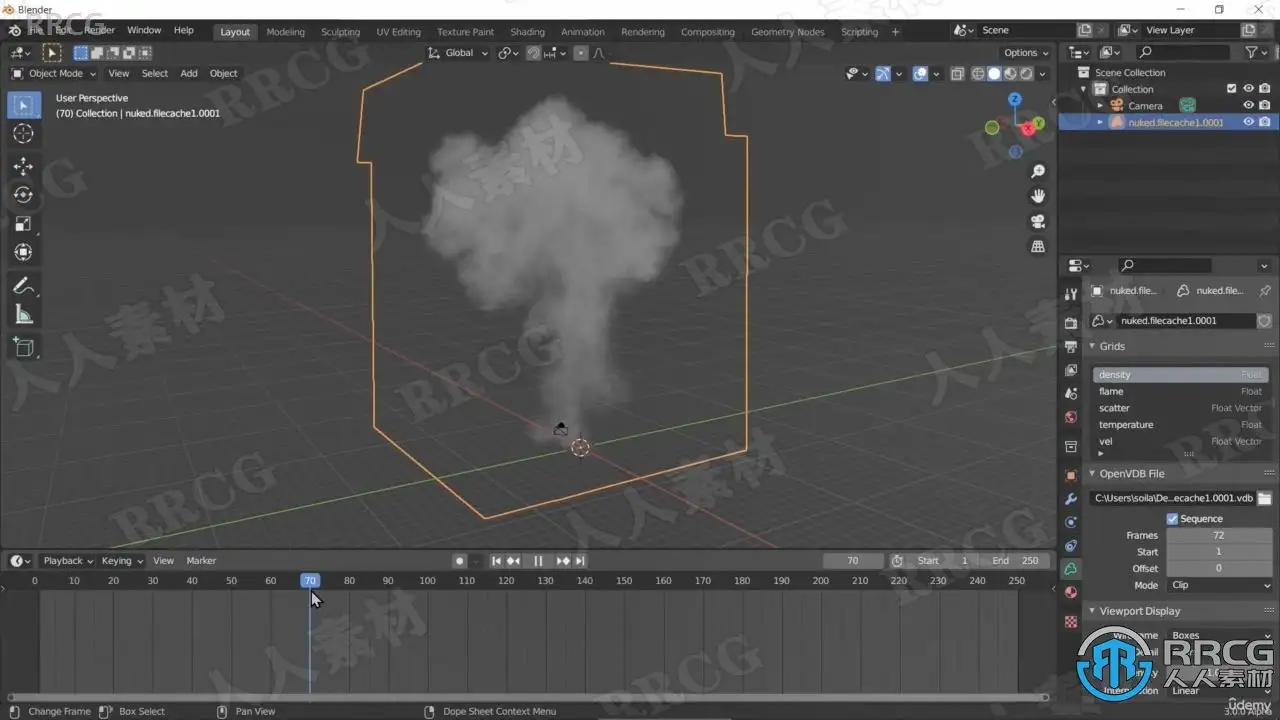Switch to the Shading workspace tab
Viewport: 1280px width, 720px height.
[527, 32]
